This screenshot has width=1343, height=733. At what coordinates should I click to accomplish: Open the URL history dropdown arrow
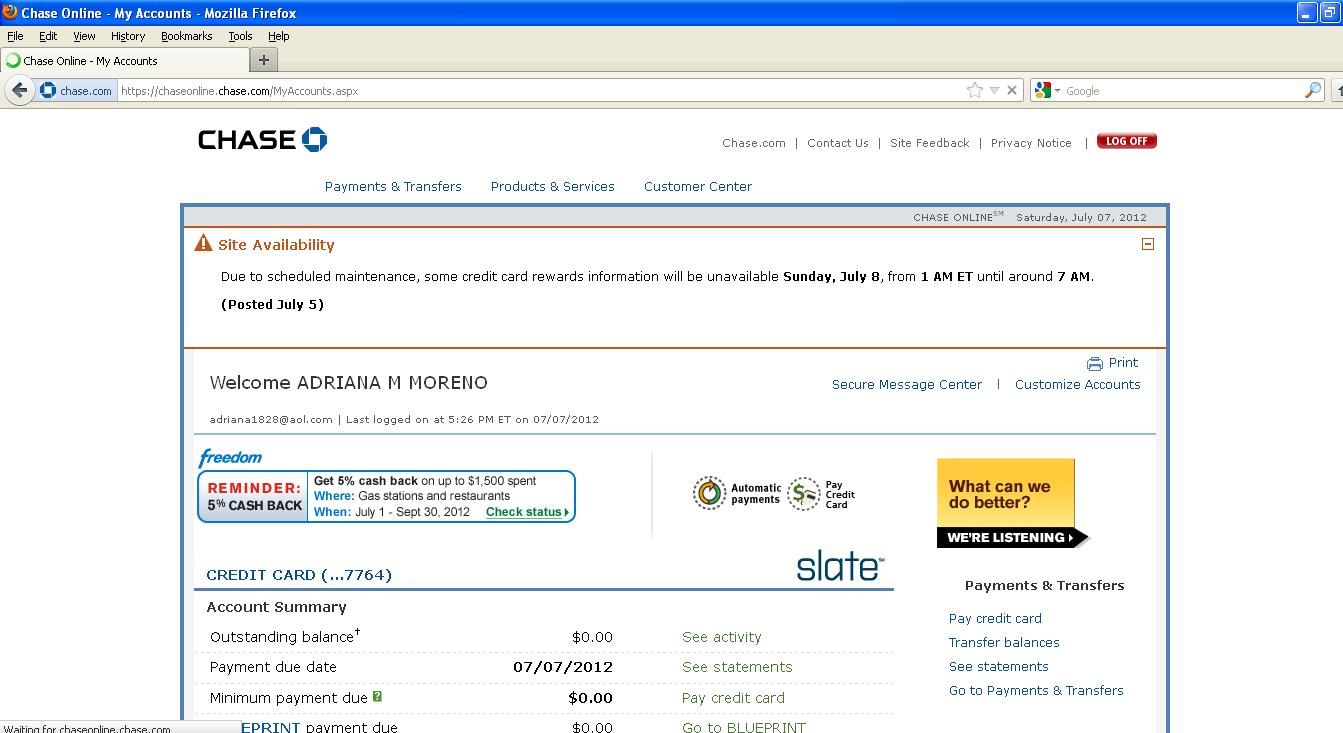tap(994, 90)
